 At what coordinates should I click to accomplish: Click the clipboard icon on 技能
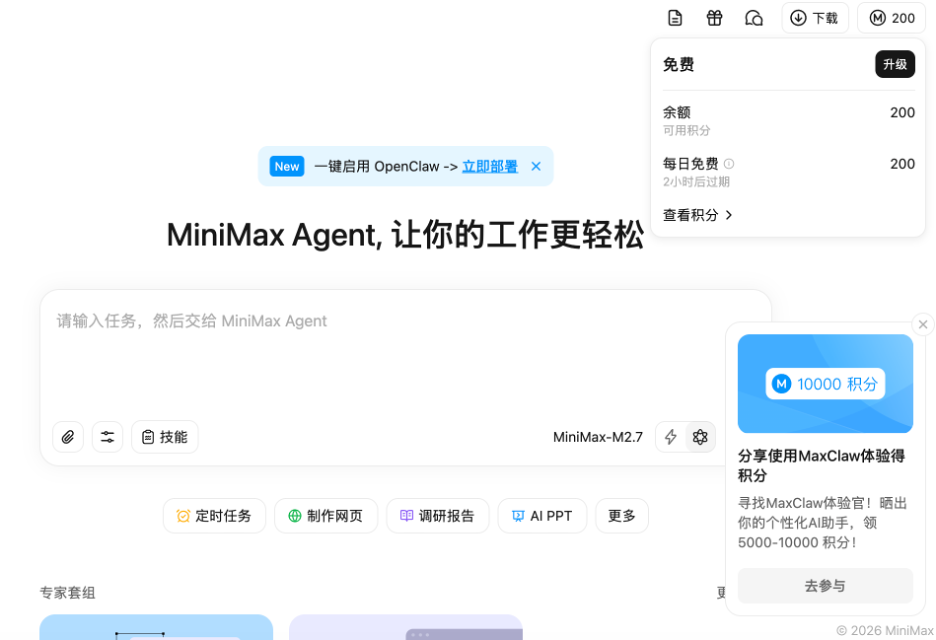(x=148, y=437)
